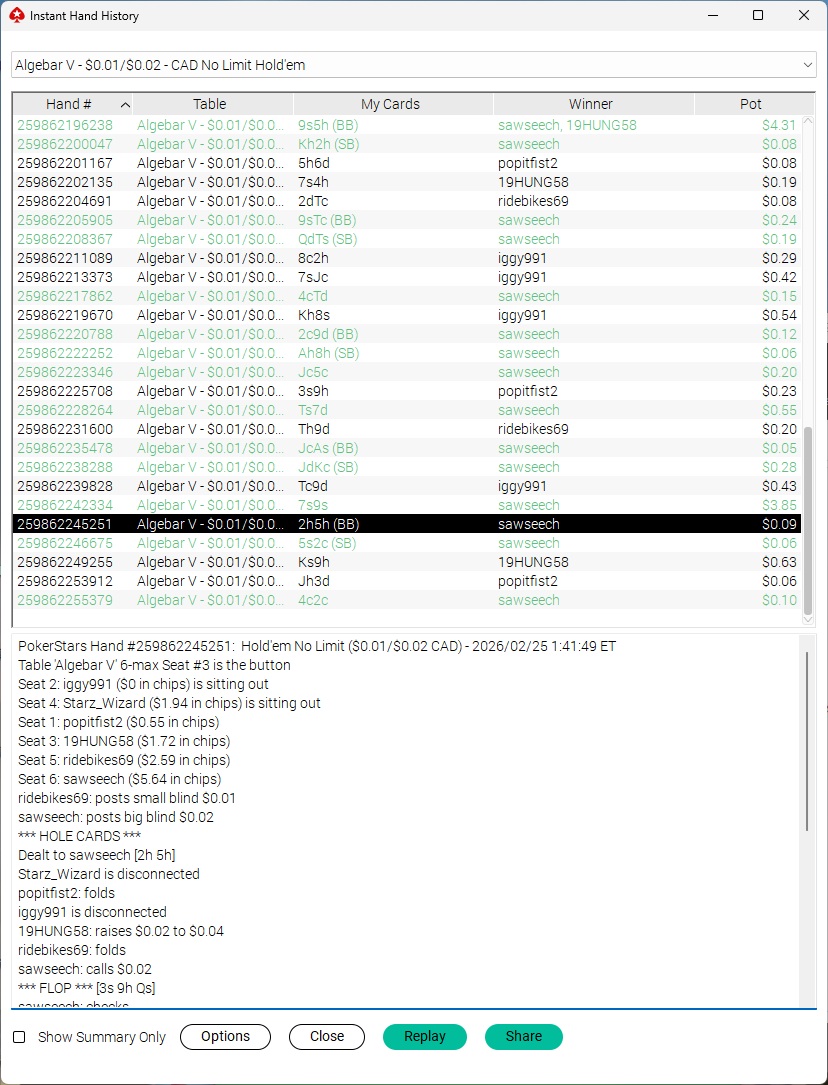The width and height of the screenshot is (828, 1085).
Task: Select hand 259862242334
Action: point(407,506)
